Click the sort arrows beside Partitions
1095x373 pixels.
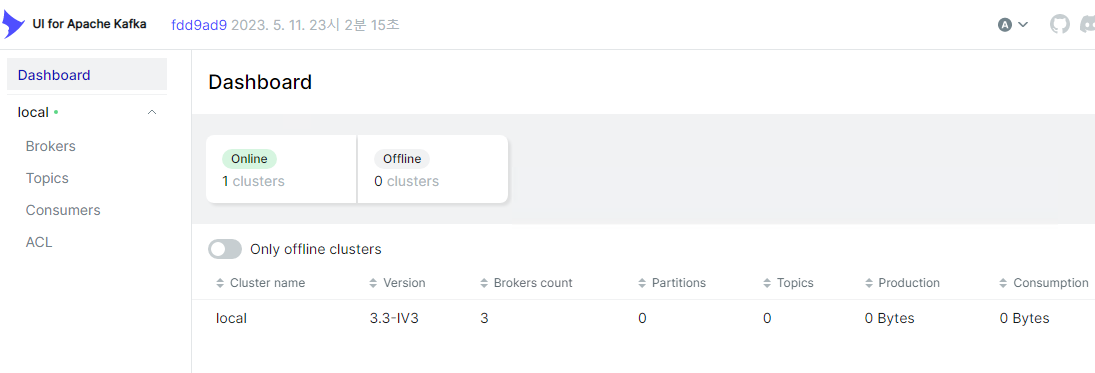coord(642,283)
